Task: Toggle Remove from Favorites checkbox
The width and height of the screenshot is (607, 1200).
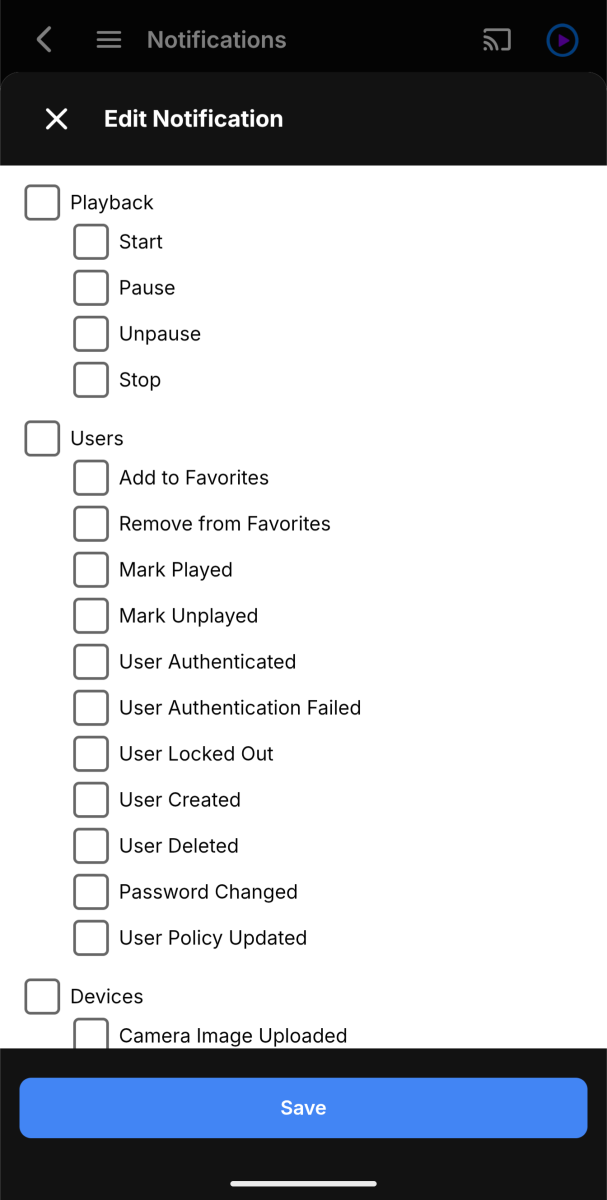Action: 90,523
